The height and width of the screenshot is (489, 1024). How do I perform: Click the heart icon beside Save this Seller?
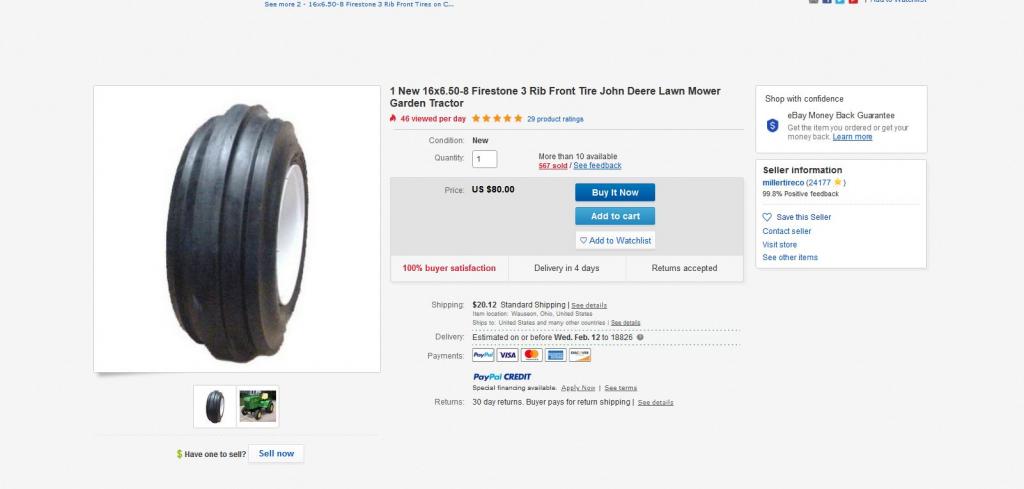(x=767, y=217)
